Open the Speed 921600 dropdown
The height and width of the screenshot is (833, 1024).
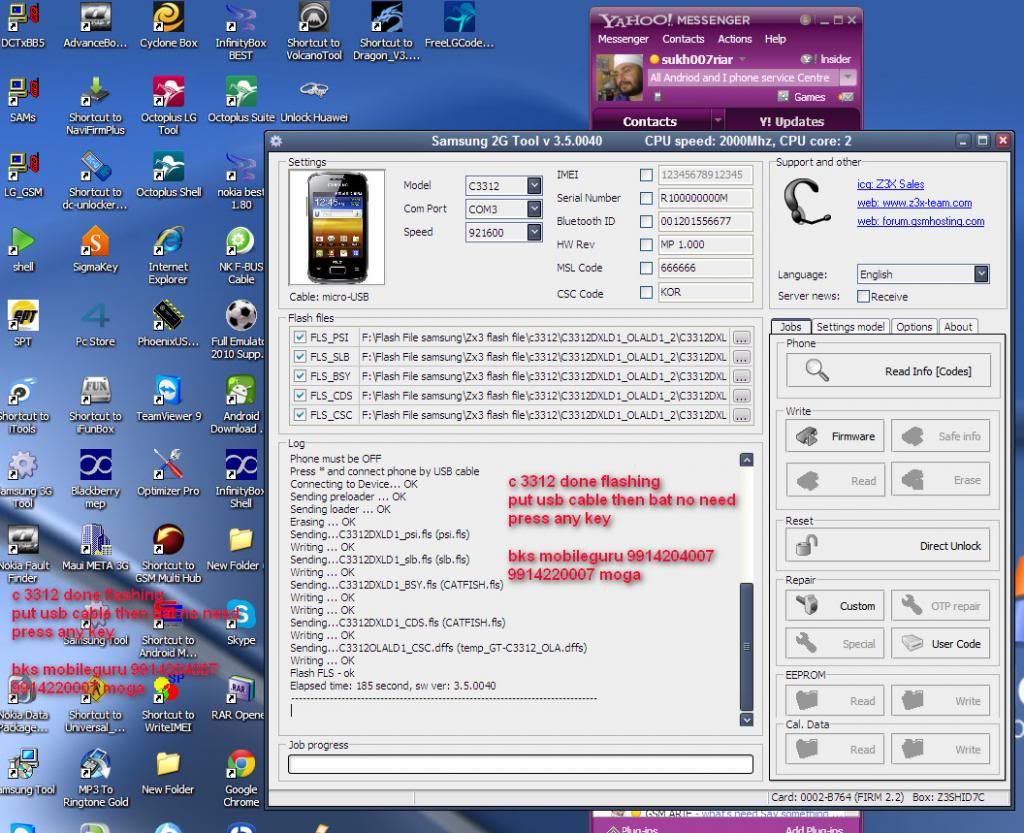pos(534,232)
